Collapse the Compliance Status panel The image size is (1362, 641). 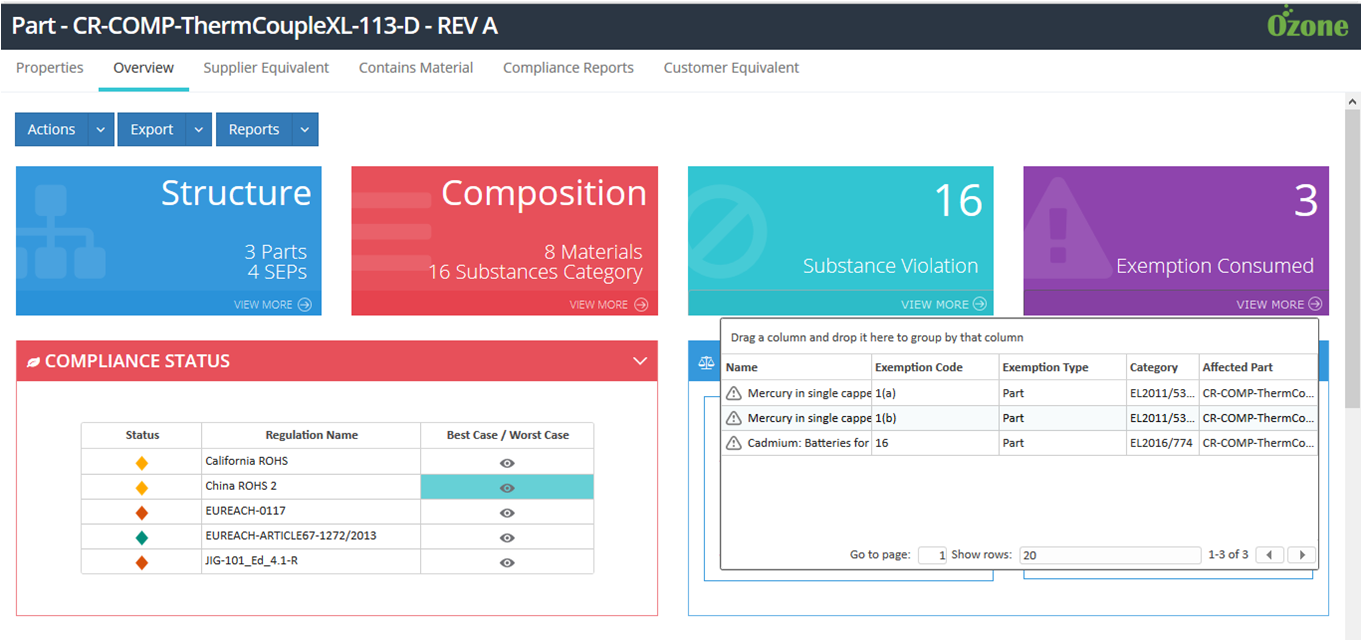[x=640, y=361]
